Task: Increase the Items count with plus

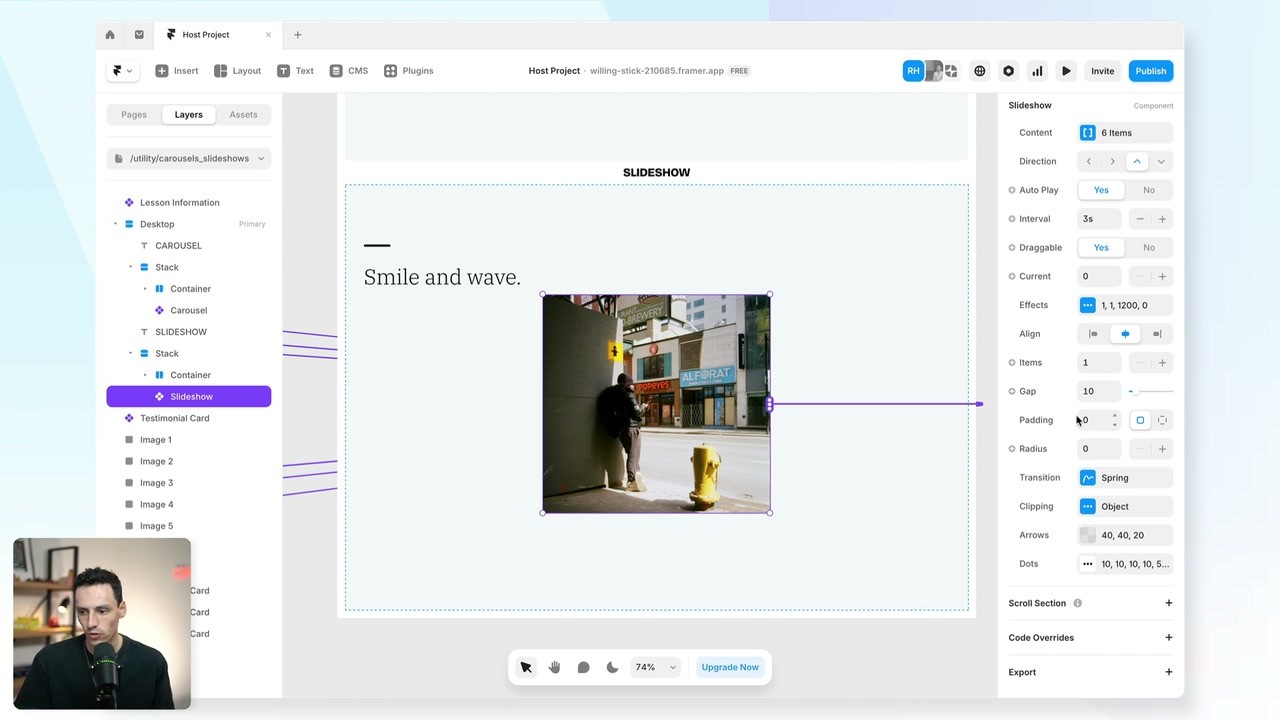Action: coord(1162,363)
